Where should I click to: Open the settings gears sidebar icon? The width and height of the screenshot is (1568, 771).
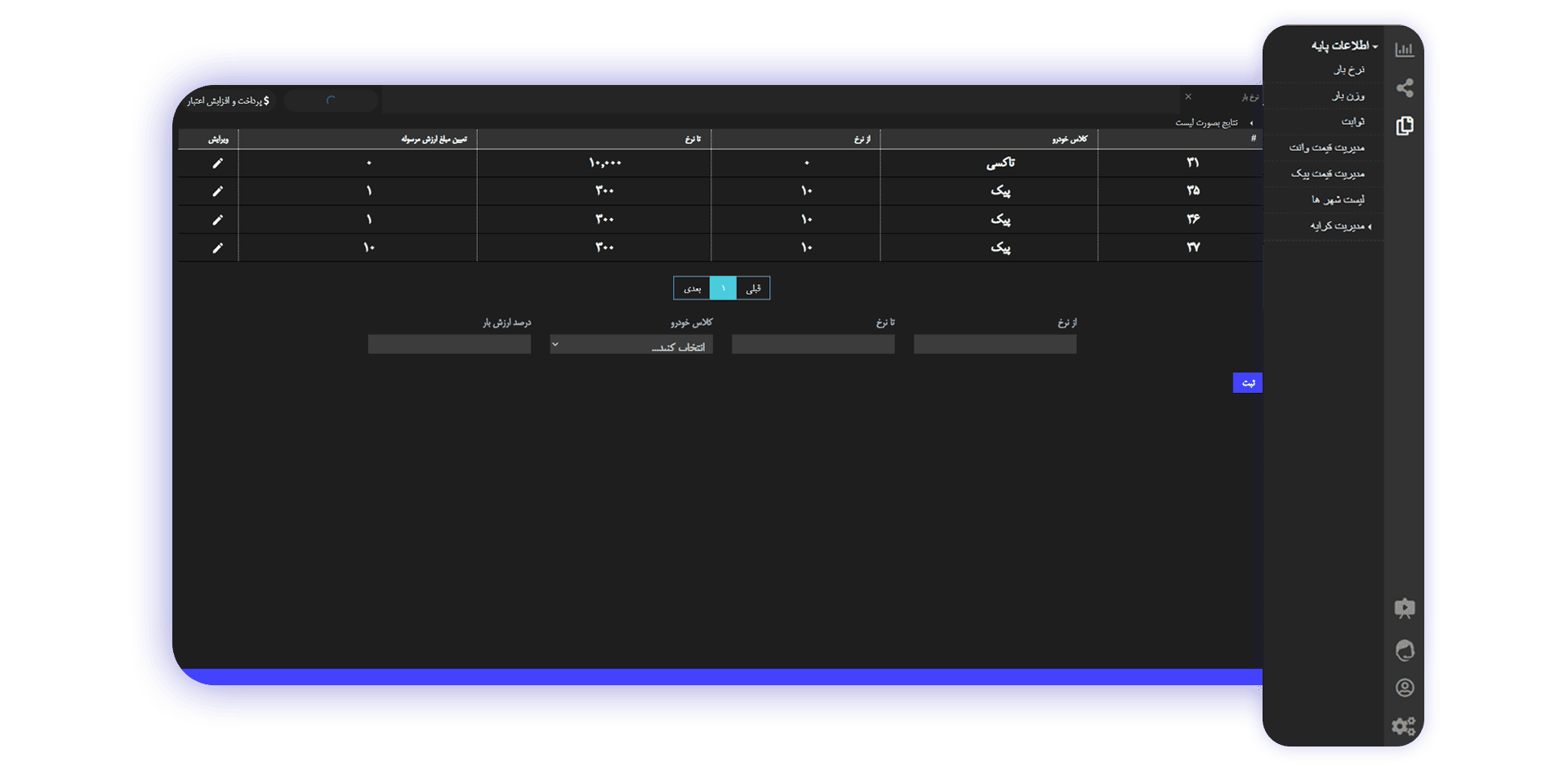[1403, 726]
